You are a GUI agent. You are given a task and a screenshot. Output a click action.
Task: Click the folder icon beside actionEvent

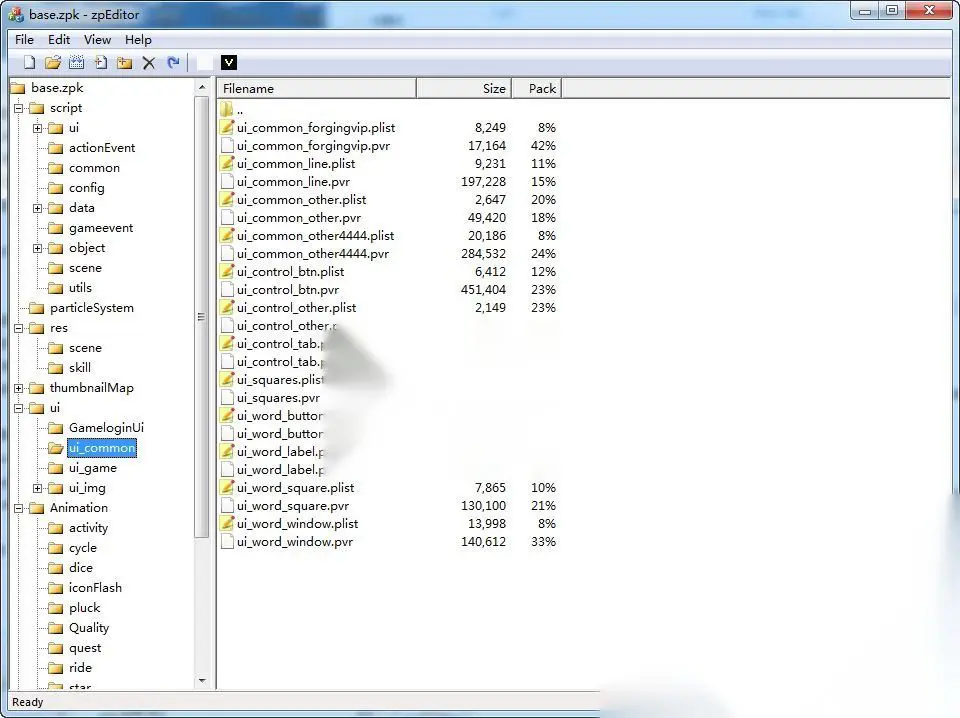56,148
